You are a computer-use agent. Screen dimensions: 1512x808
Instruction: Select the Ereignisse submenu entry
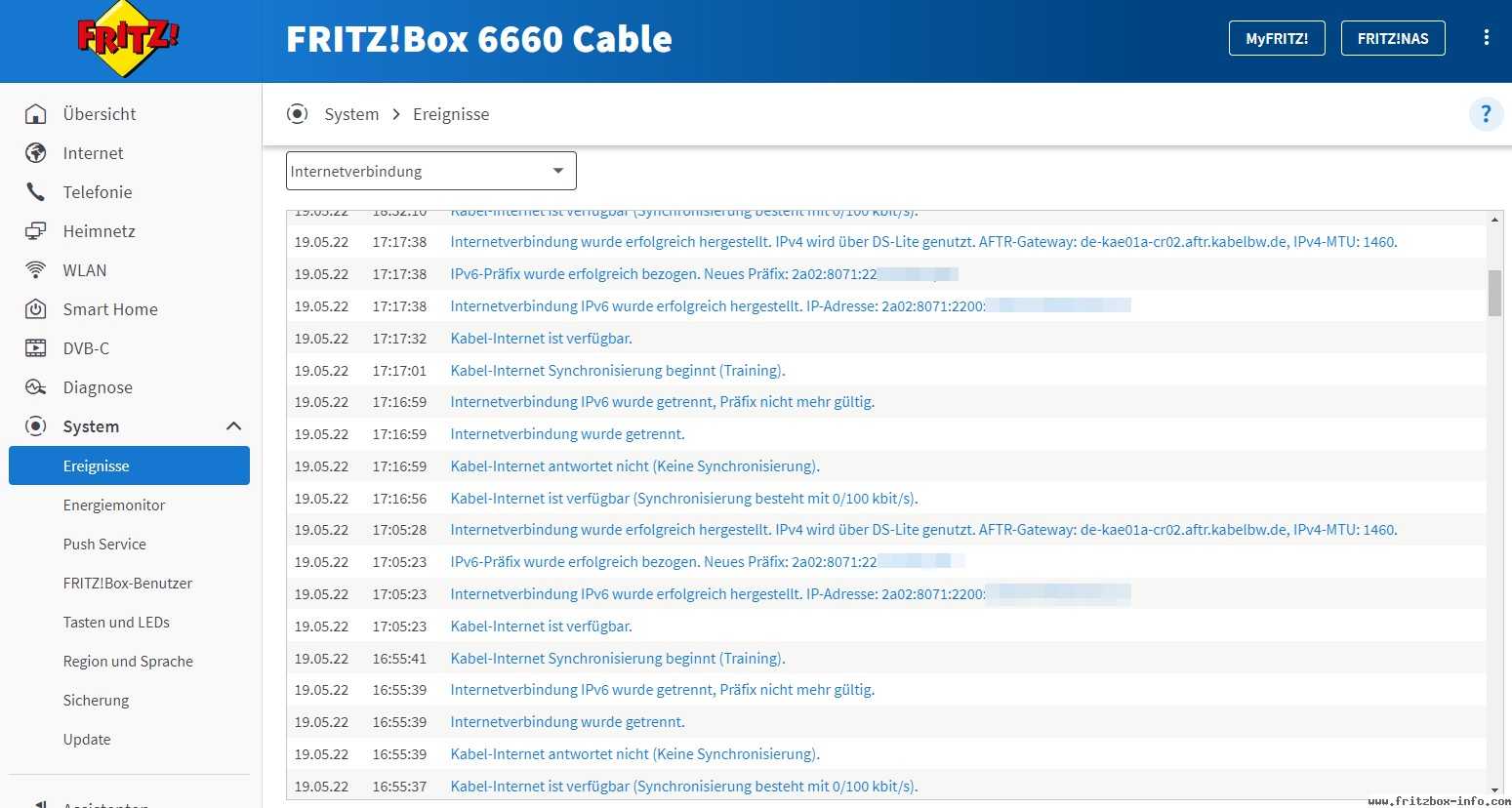pos(129,465)
